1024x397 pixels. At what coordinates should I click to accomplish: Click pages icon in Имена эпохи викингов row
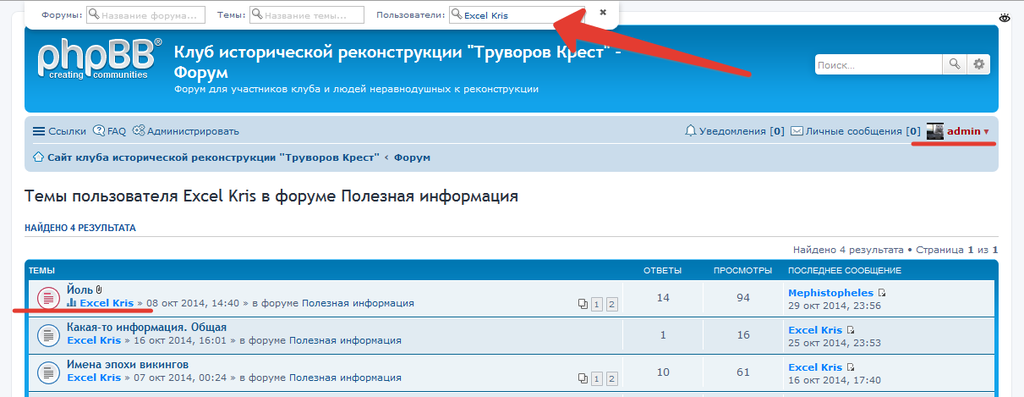coord(583,378)
